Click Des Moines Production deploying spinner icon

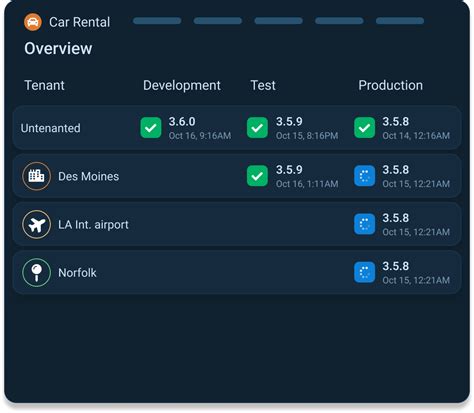click(x=364, y=176)
